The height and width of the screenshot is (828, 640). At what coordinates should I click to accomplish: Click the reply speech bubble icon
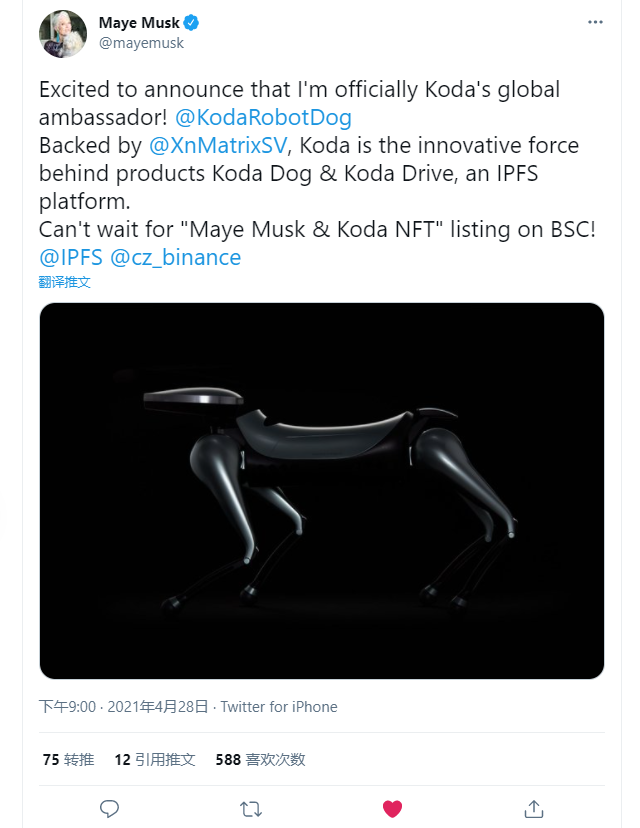109,808
